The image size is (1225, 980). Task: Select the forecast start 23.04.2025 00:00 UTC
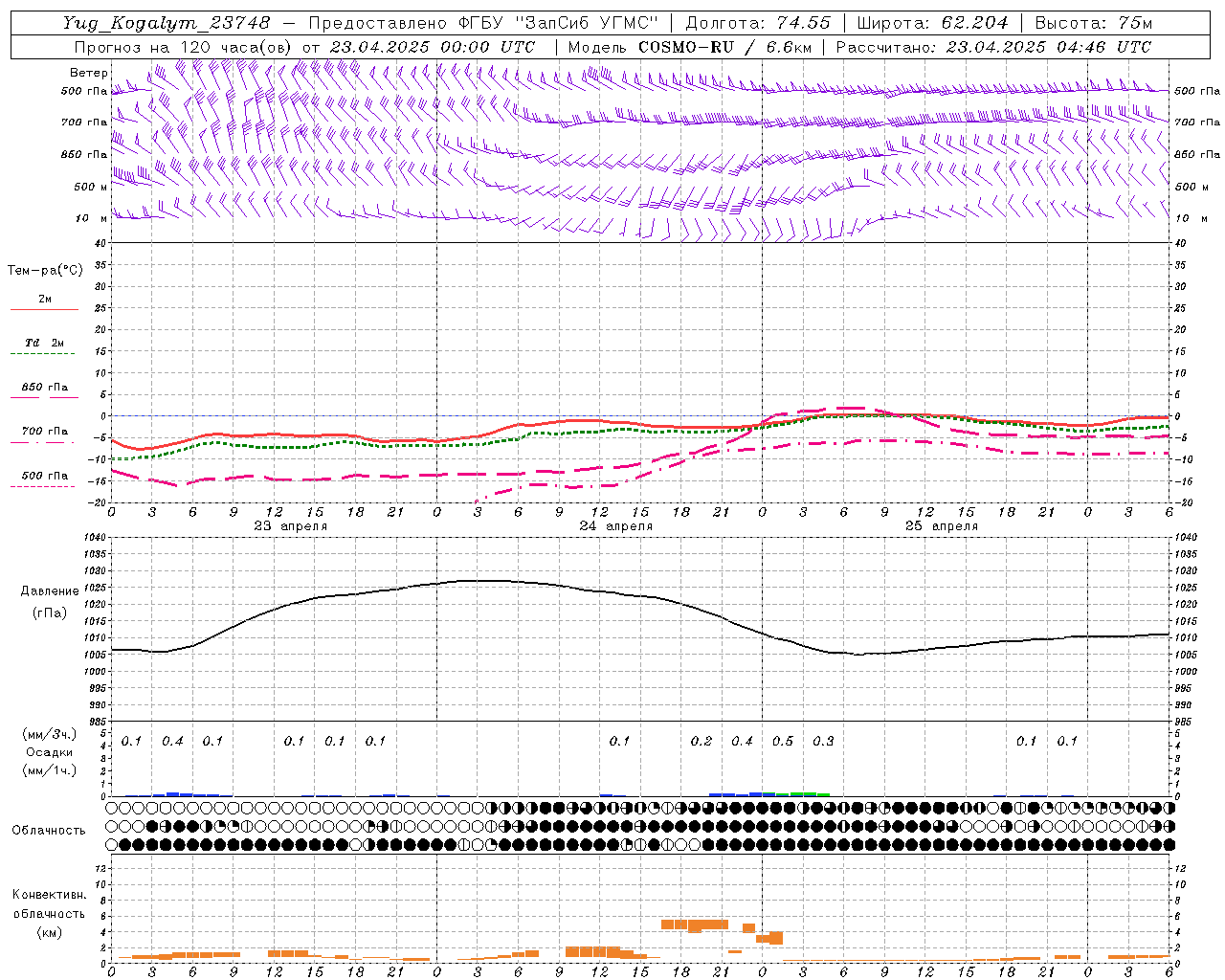[x=432, y=47]
